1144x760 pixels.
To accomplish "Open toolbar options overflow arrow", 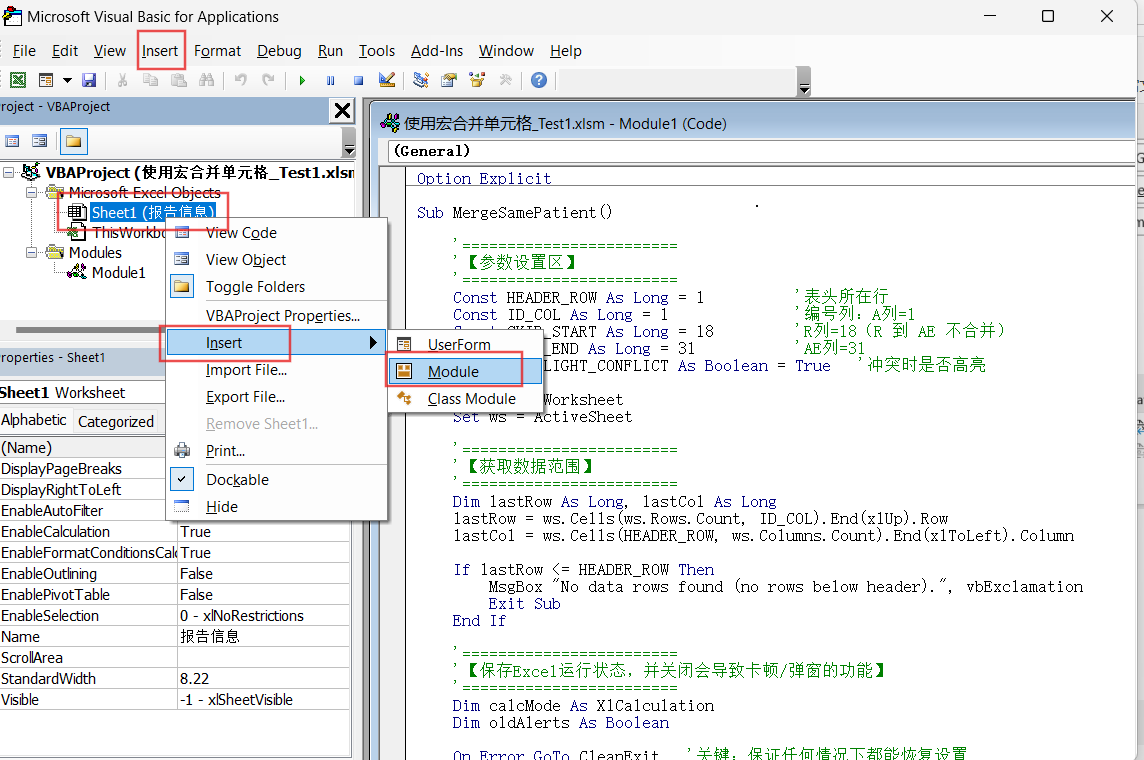I will 804,82.
